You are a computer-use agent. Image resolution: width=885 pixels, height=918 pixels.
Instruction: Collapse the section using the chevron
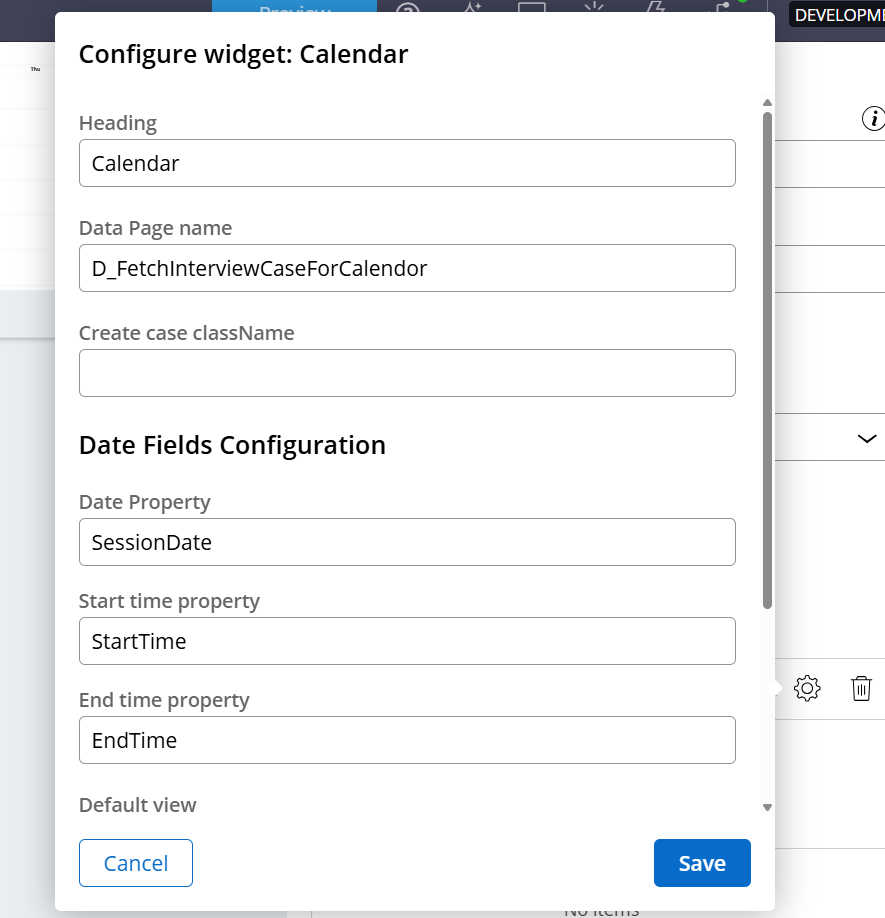[867, 438]
